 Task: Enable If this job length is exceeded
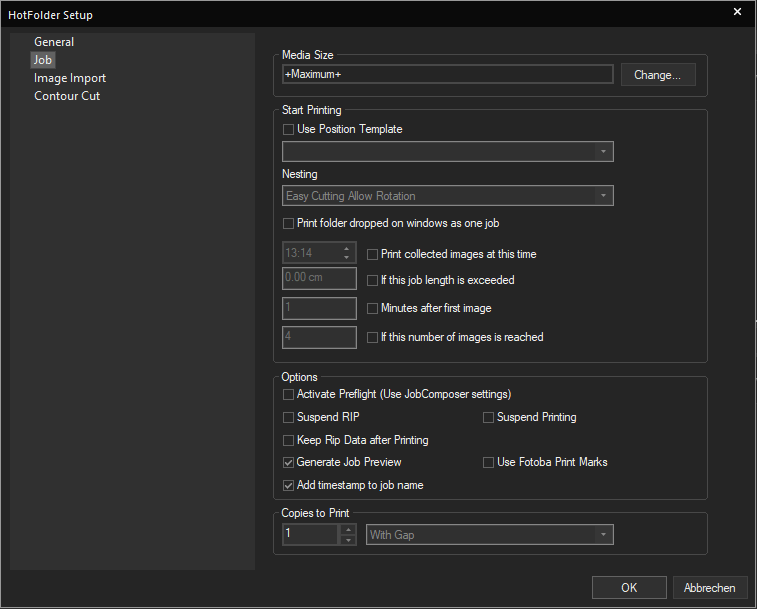coord(372,281)
